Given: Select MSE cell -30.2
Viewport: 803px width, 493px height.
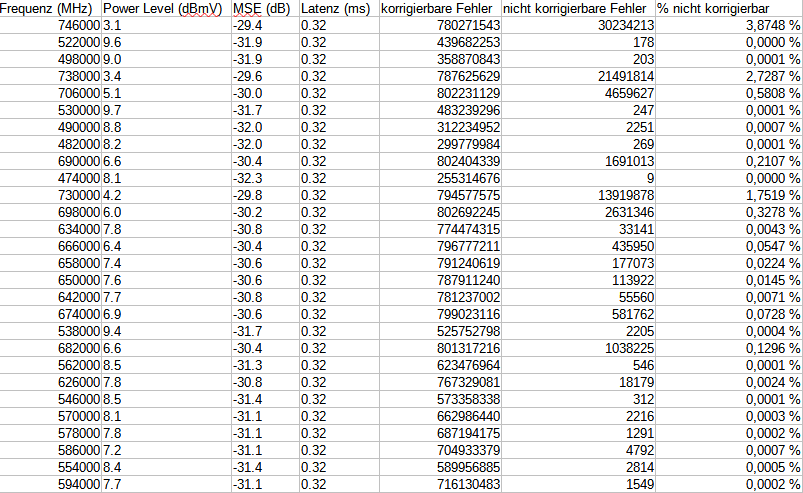Looking at the screenshot, I should pyautogui.click(x=265, y=212).
